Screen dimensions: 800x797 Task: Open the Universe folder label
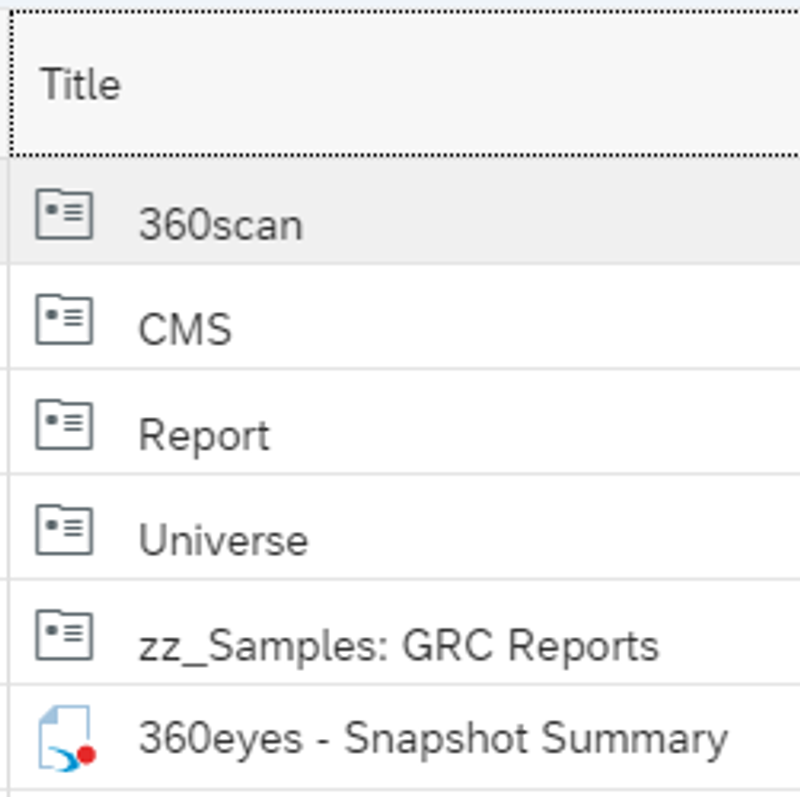click(x=223, y=540)
